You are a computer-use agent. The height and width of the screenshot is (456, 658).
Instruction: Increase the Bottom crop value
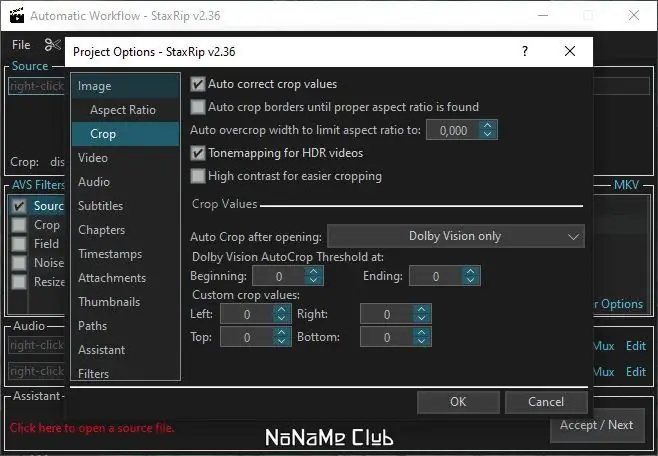422,332
